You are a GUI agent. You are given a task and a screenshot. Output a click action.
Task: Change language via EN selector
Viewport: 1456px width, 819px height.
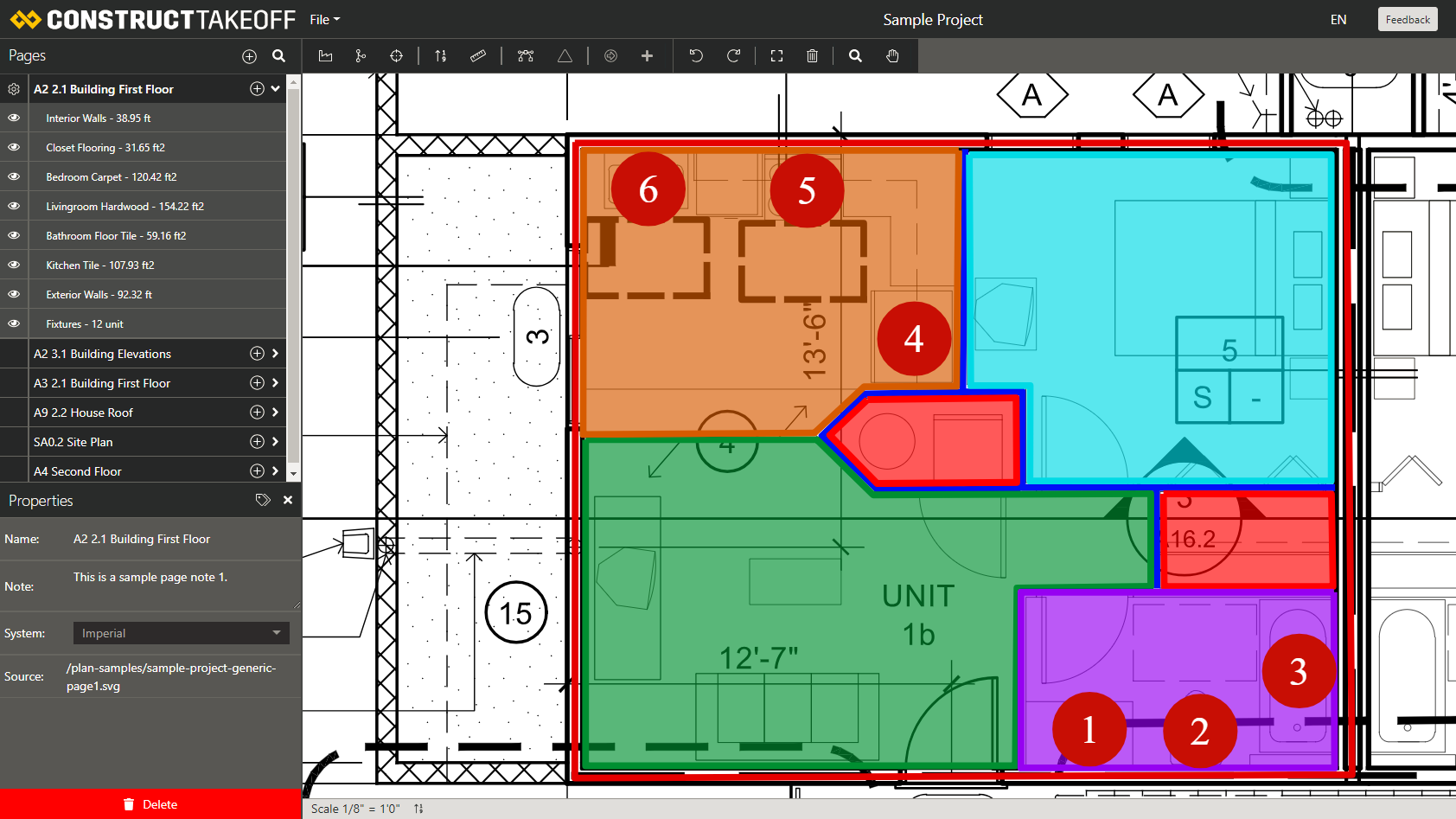1338,20
